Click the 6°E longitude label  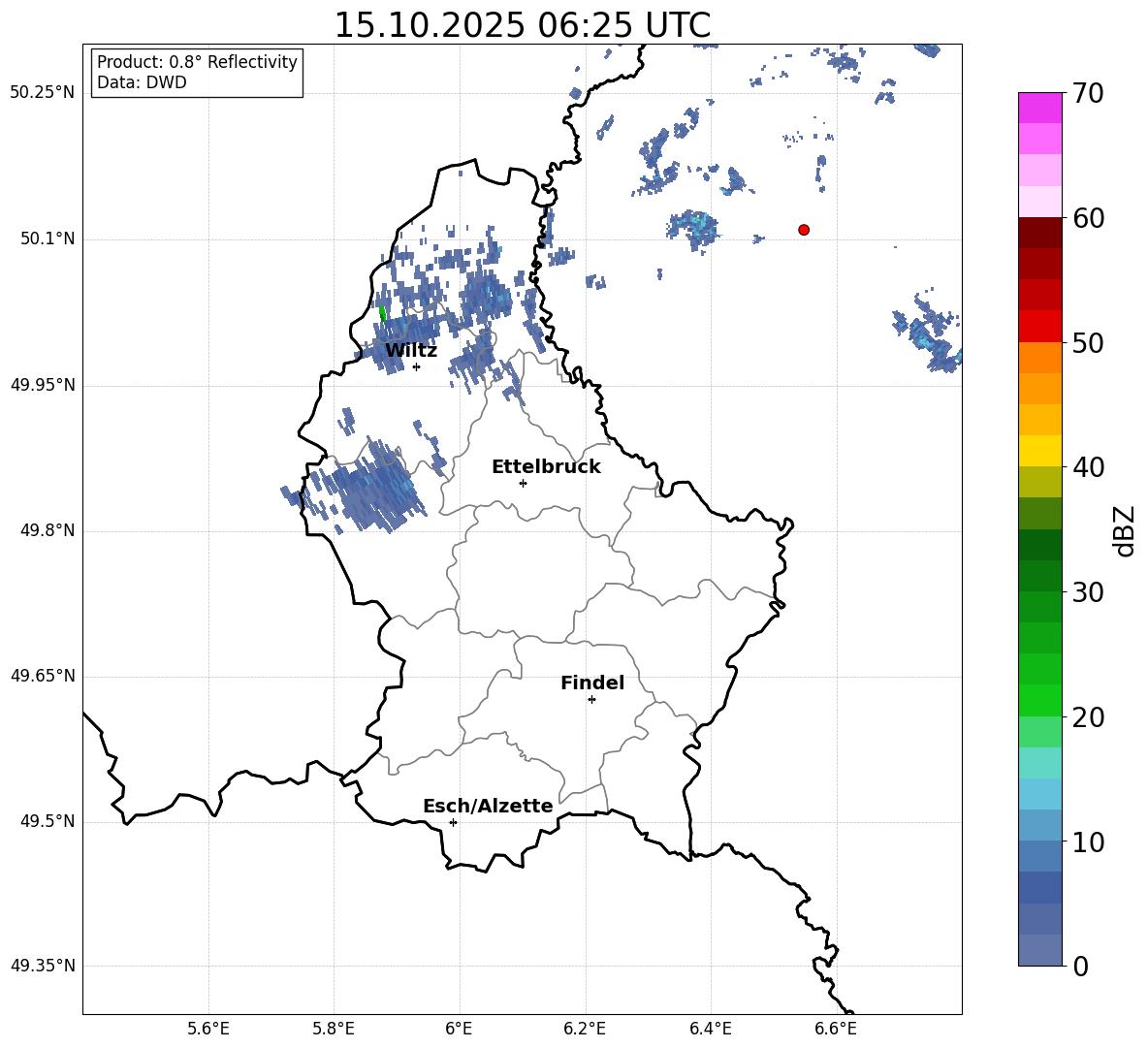[x=459, y=1029]
